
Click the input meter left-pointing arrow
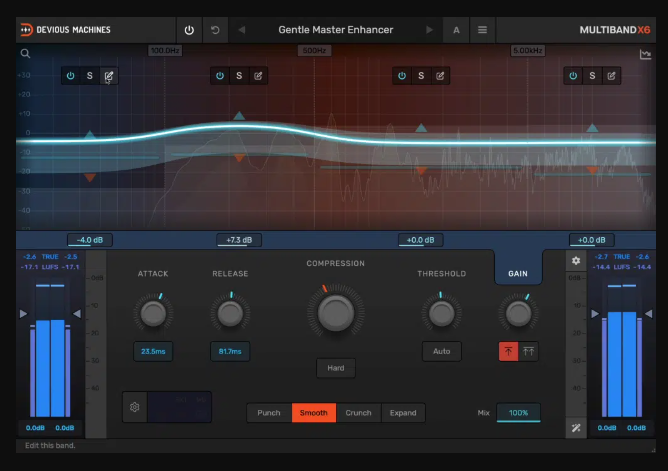[77, 314]
